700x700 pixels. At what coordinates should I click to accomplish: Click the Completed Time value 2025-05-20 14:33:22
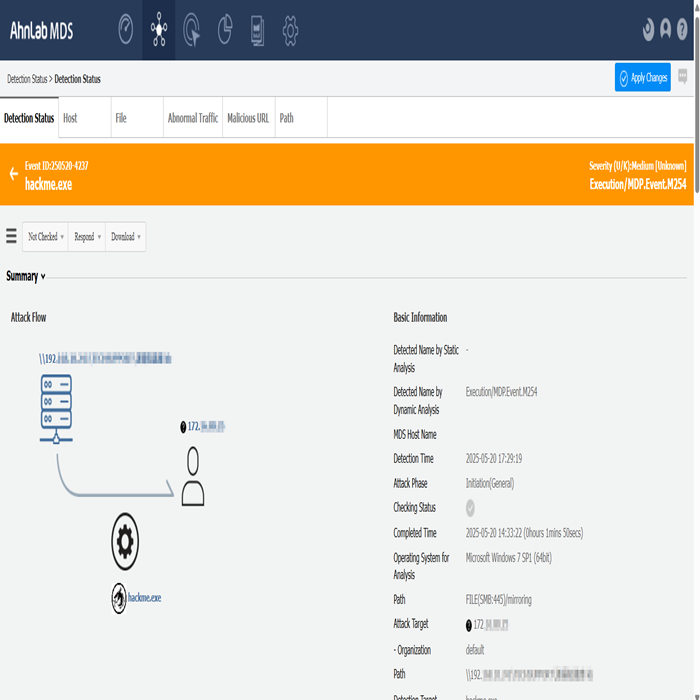(524, 533)
